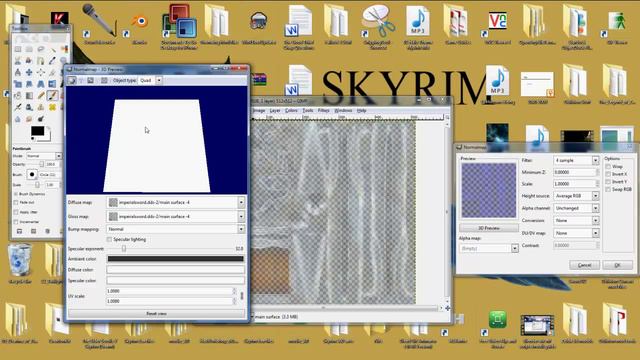The height and width of the screenshot is (360, 640).
Task: Click Scale object icon in 3D Preview toolbar
Action: (x=91, y=80)
